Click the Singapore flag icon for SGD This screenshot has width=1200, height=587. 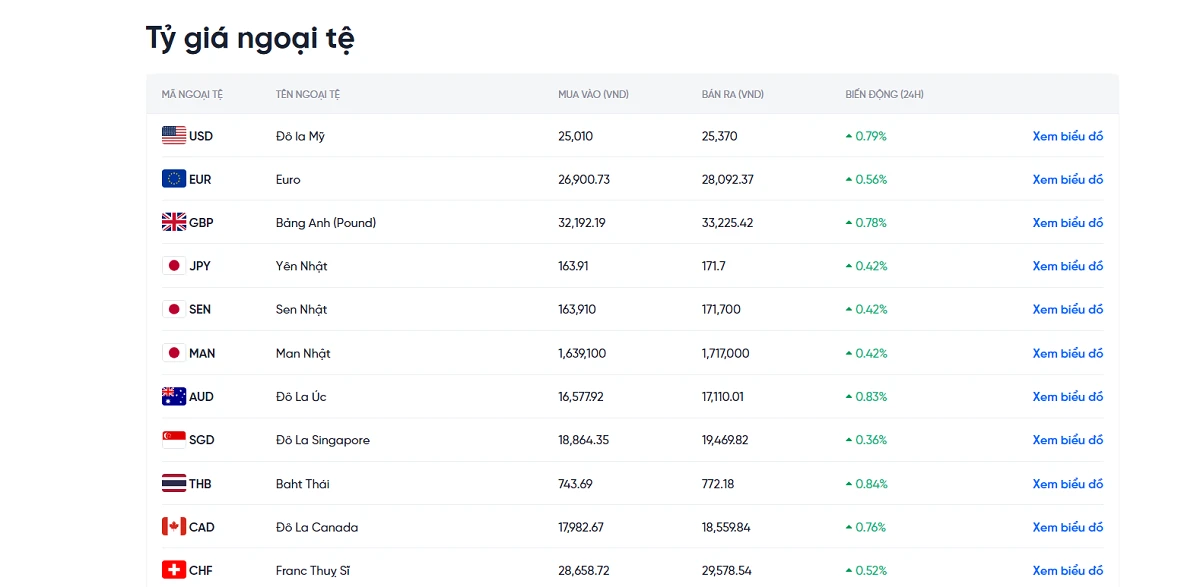tap(174, 440)
